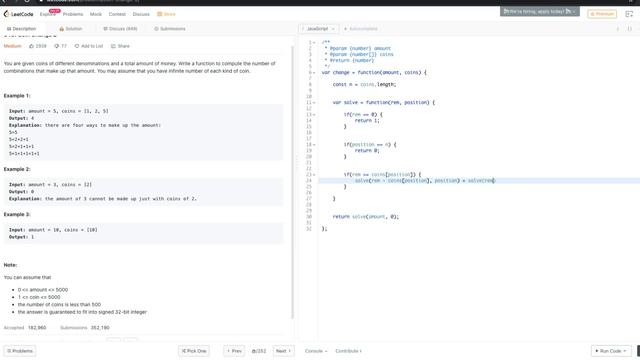This screenshot has width=640, height=360.
Task: Click the 'Example 2:' heading
Action: 17,169
